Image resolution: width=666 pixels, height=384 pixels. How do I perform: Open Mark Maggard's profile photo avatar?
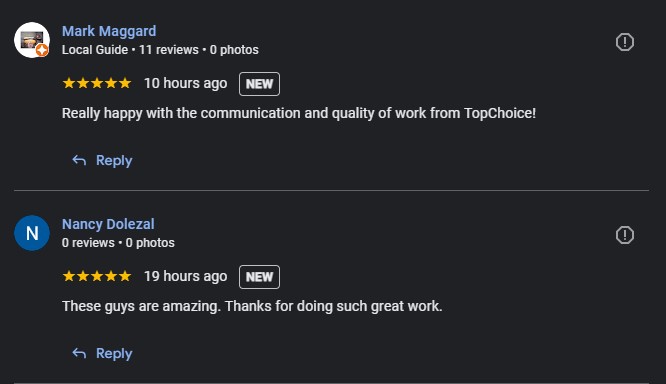(x=32, y=40)
